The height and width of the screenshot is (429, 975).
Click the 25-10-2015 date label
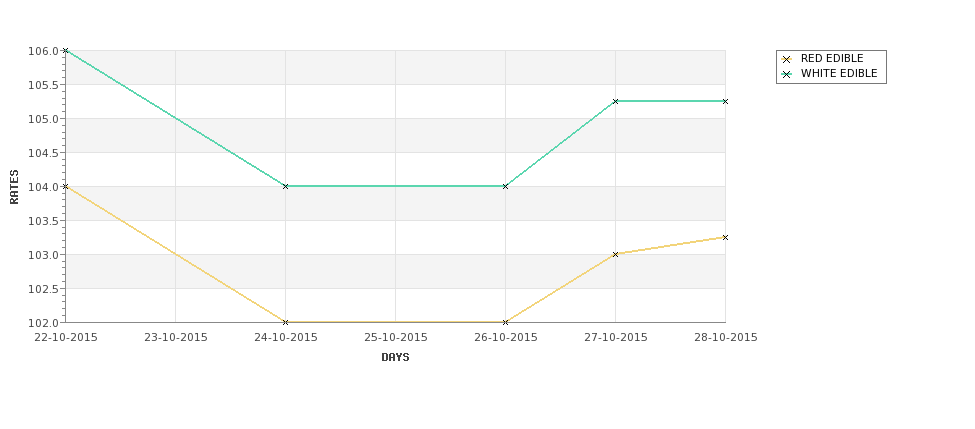click(395, 338)
